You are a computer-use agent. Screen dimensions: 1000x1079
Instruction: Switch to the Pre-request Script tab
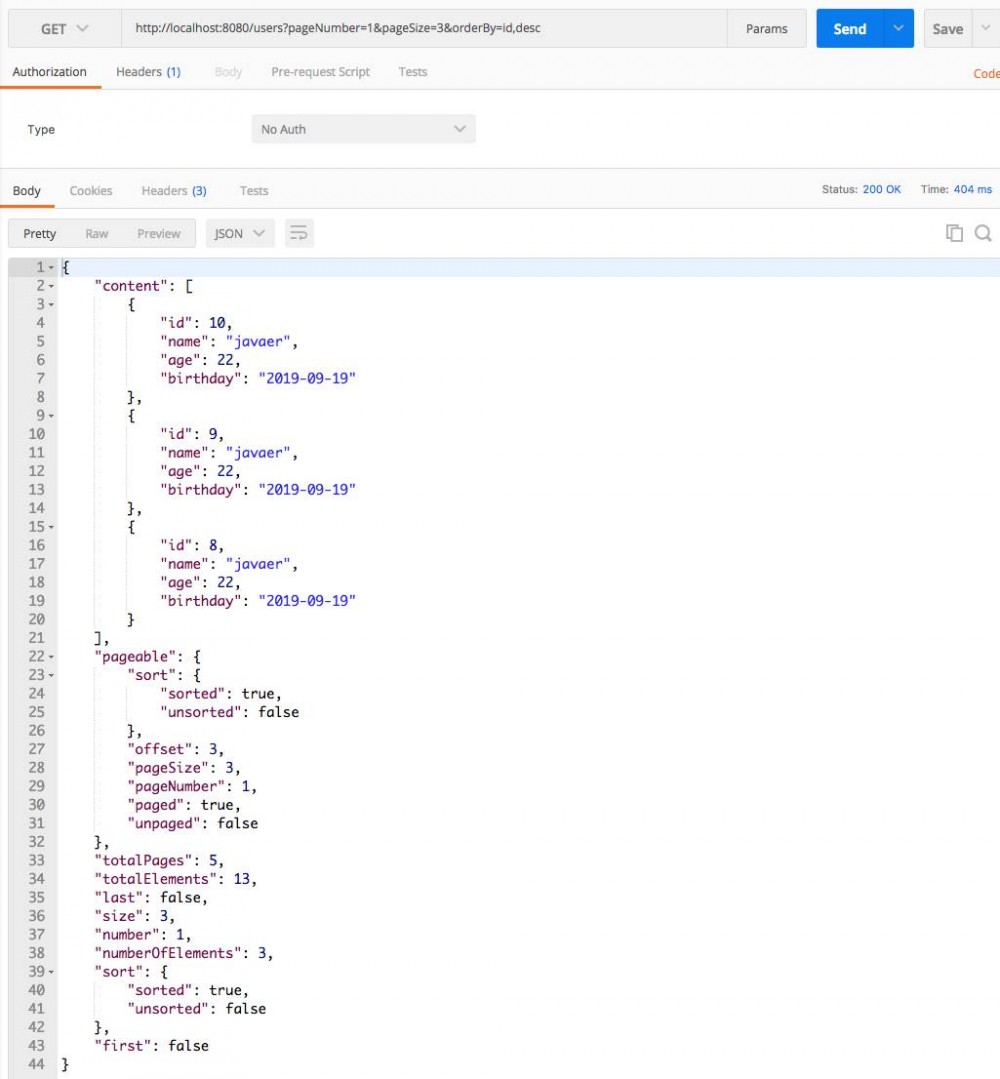point(320,71)
